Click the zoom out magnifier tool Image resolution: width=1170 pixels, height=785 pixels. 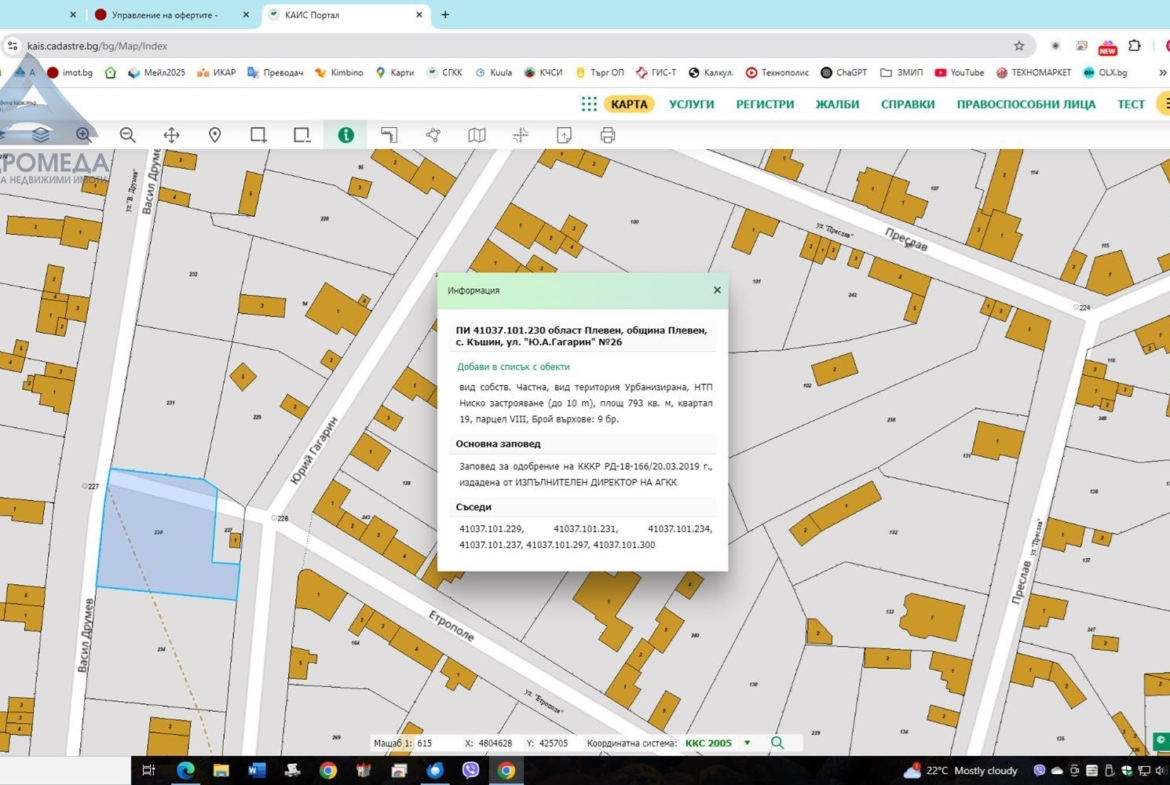click(x=128, y=135)
